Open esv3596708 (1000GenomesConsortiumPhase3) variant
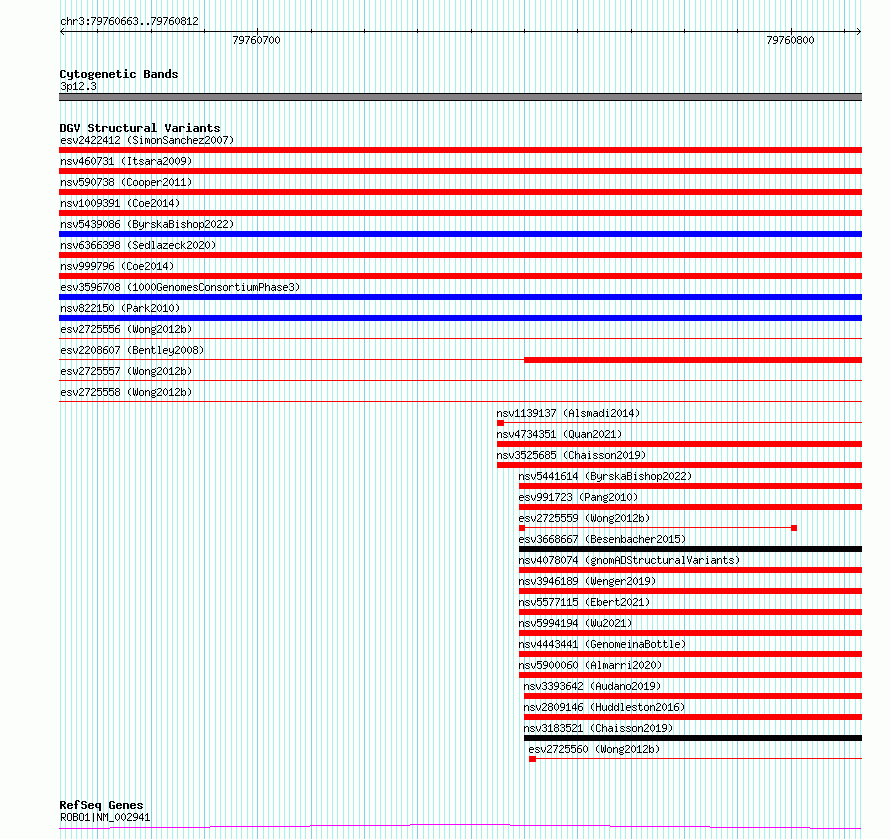 click(180, 287)
